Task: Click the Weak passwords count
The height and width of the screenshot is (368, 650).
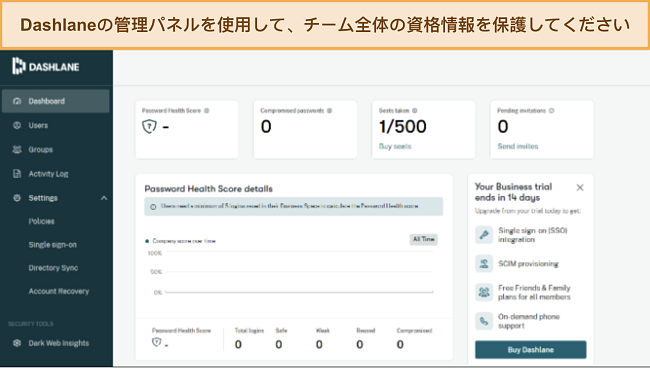Action: tap(319, 344)
